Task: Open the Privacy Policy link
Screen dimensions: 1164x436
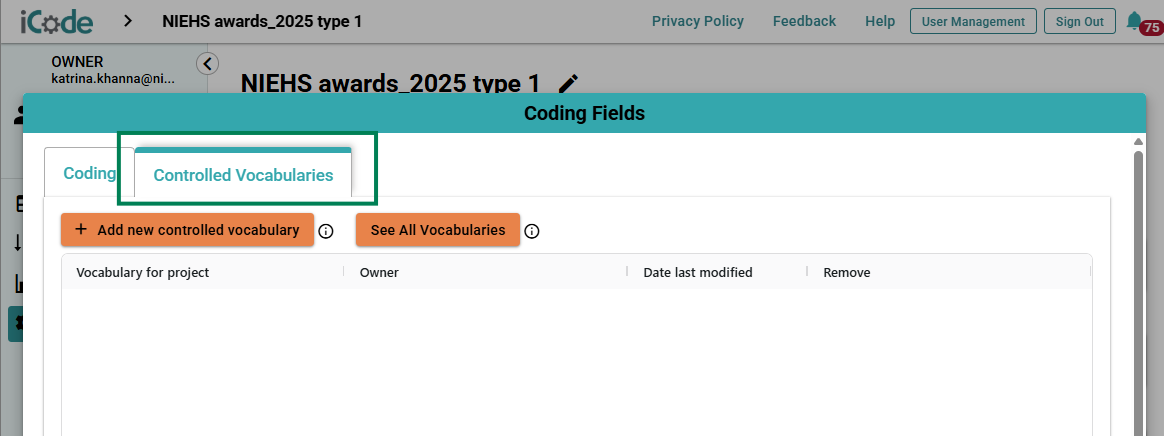Action: 698,21
